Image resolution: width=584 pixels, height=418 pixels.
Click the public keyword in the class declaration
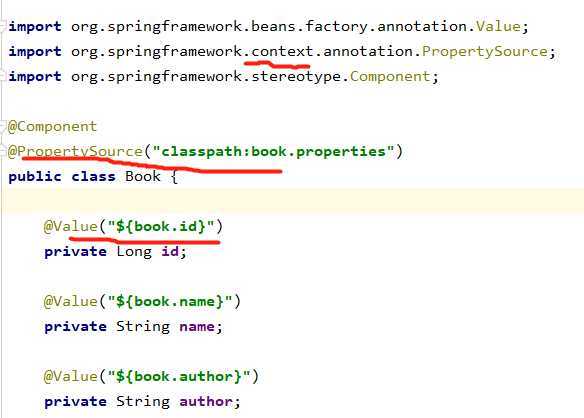coord(35,177)
